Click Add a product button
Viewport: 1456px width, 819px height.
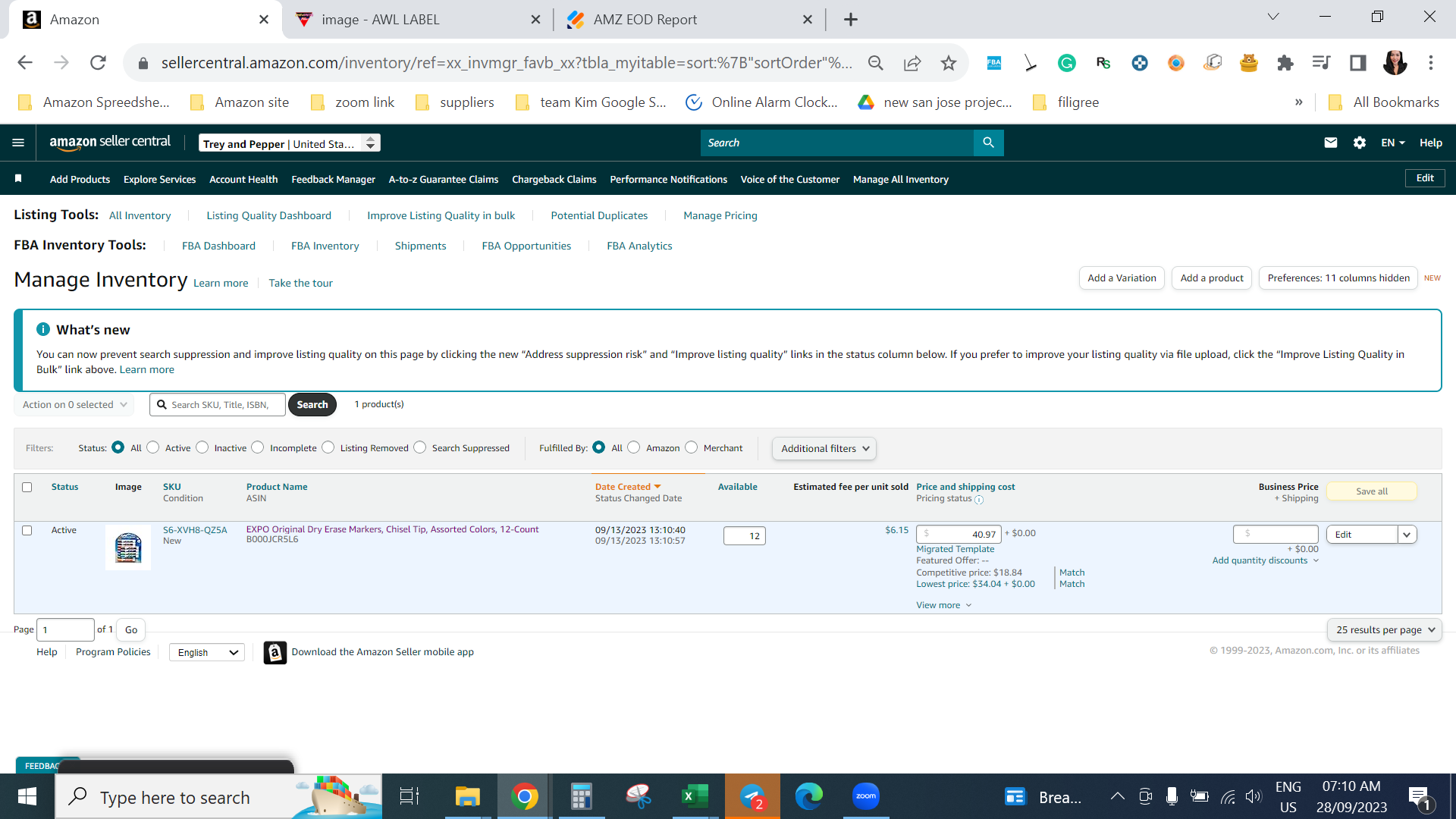pyautogui.click(x=1211, y=278)
